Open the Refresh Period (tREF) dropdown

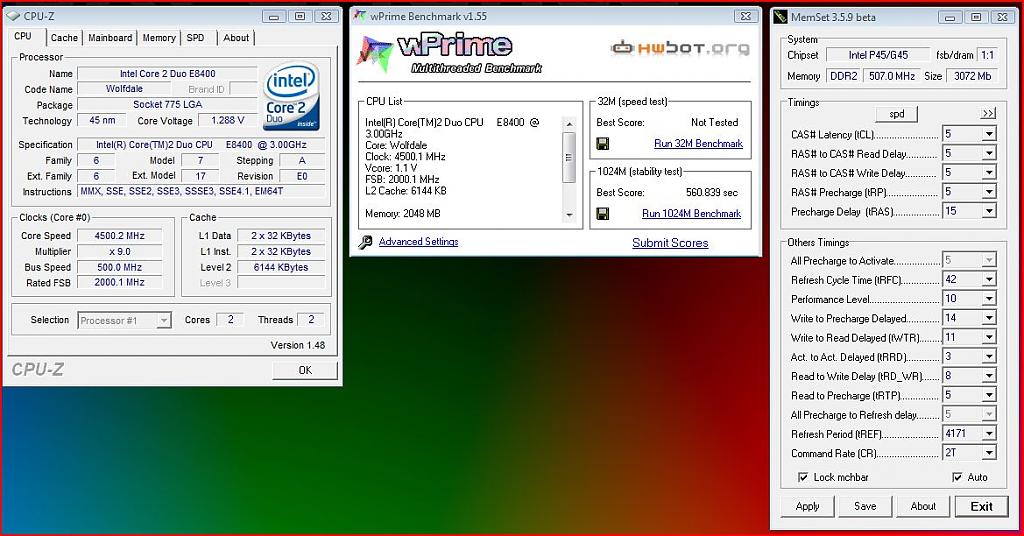(989, 434)
